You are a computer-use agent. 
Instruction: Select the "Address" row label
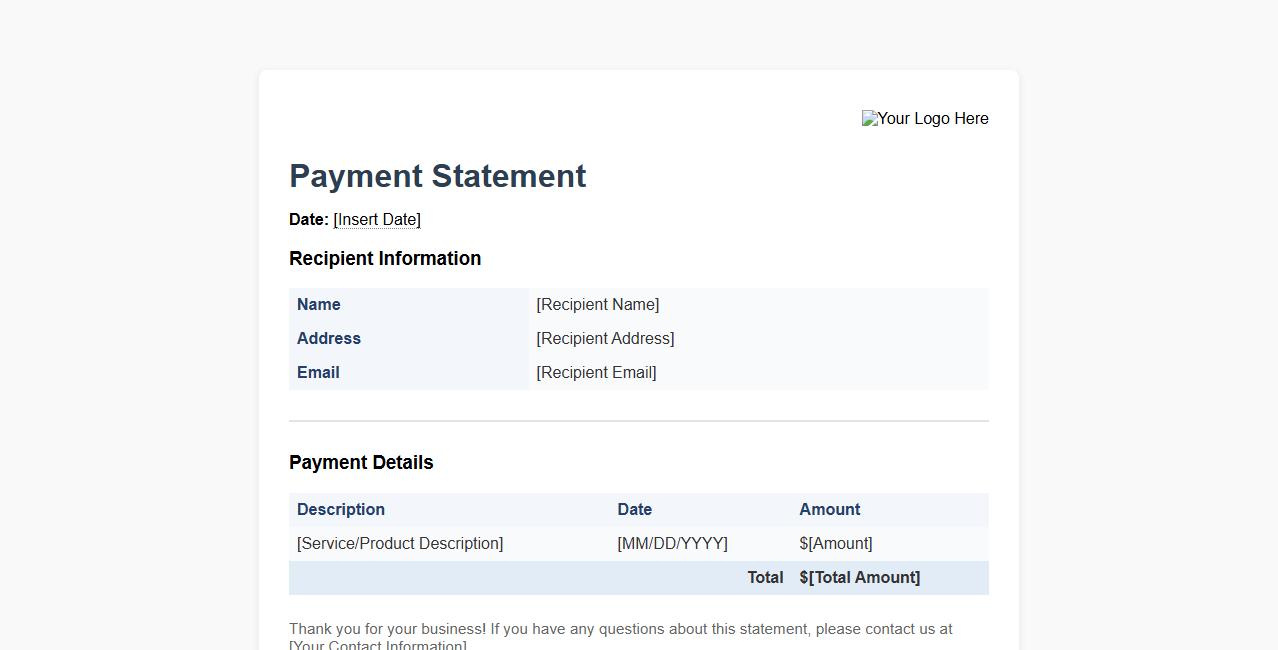click(328, 338)
